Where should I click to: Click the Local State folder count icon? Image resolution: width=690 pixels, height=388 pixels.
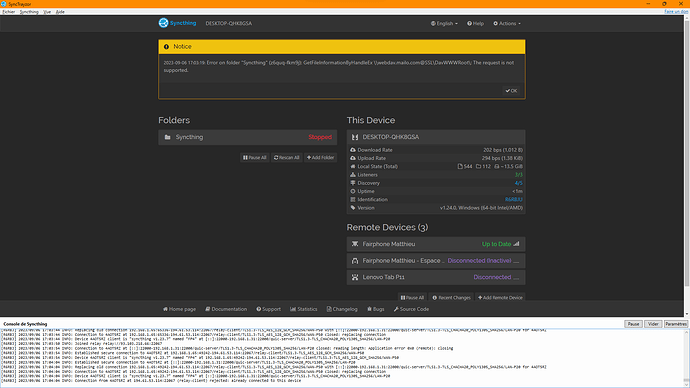[478, 166]
